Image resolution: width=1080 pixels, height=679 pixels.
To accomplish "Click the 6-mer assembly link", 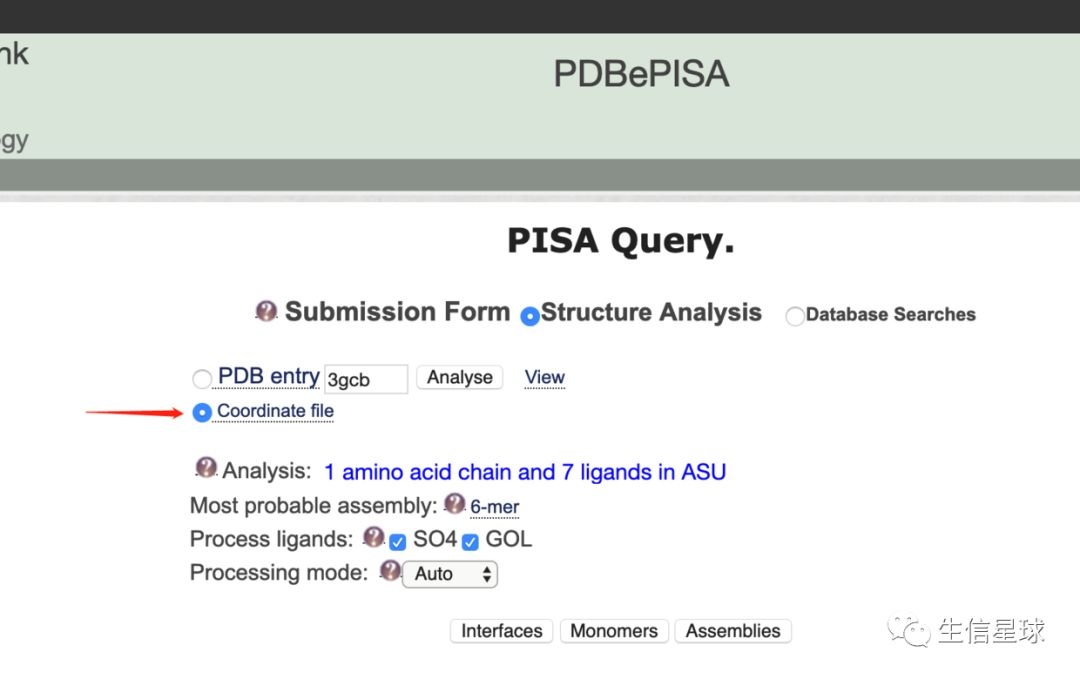I will [495, 507].
